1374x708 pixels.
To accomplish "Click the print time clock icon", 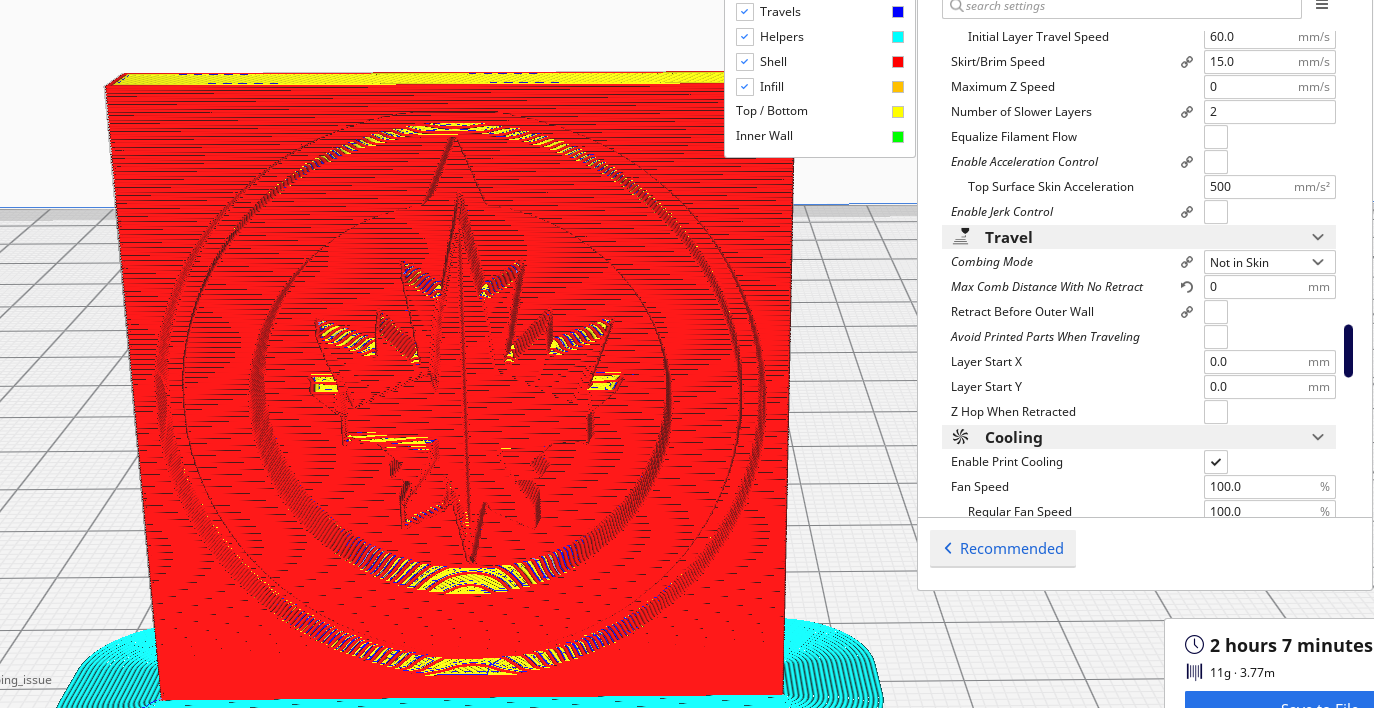I will (1194, 645).
